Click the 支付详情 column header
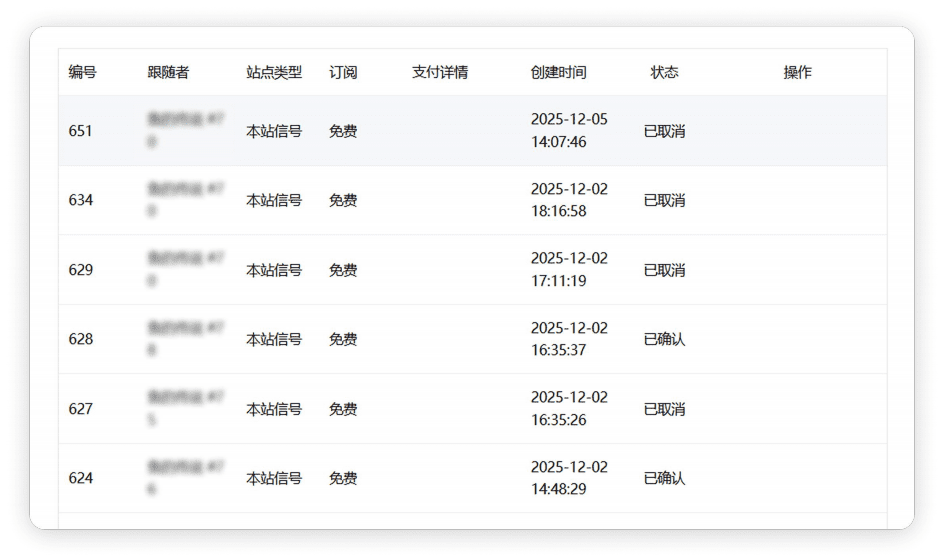The width and height of the screenshot is (948, 559). click(440, 72)
